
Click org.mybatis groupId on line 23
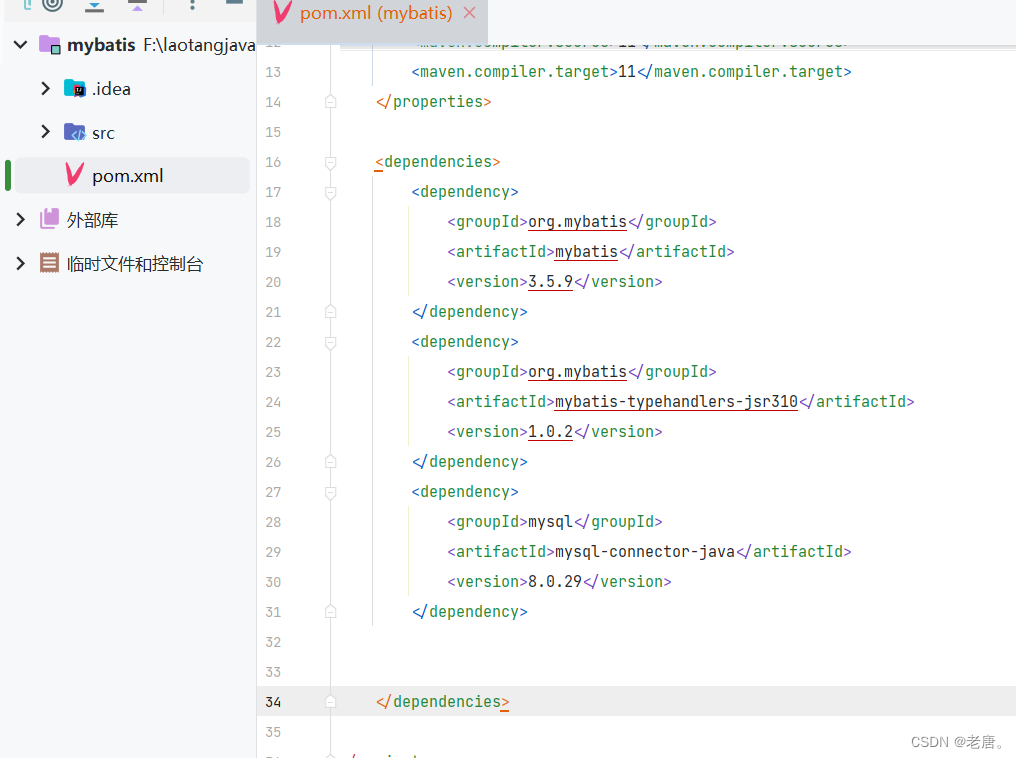pyautogui.click(x=577, y=371)
